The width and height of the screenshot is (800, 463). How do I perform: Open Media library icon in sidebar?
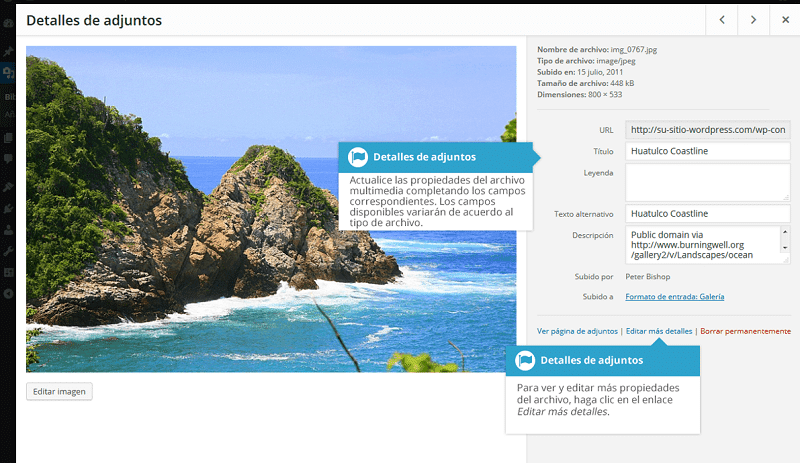point(8,73)
